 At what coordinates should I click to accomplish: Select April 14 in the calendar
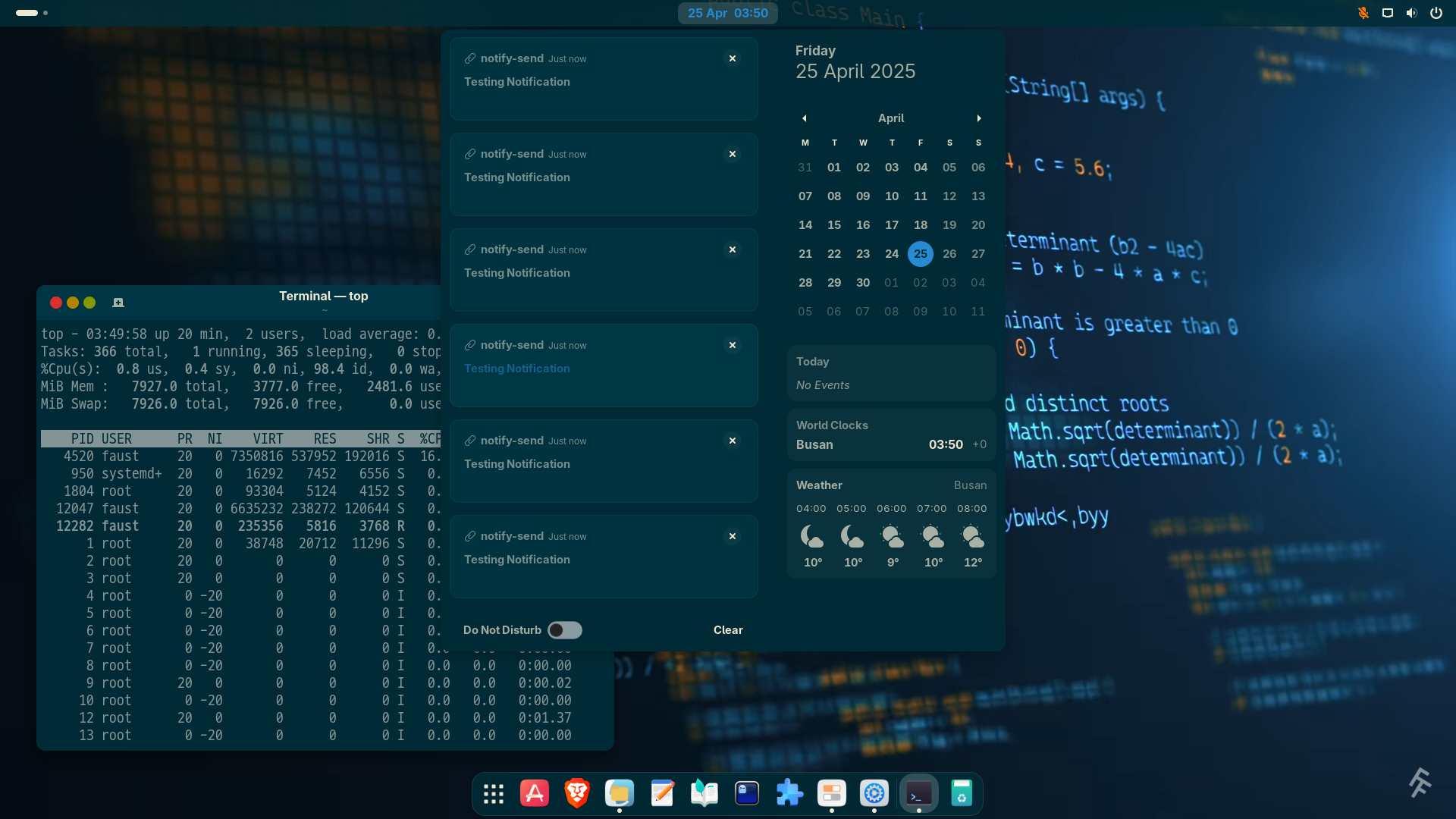pyautogui.click(x=805, y=225)
